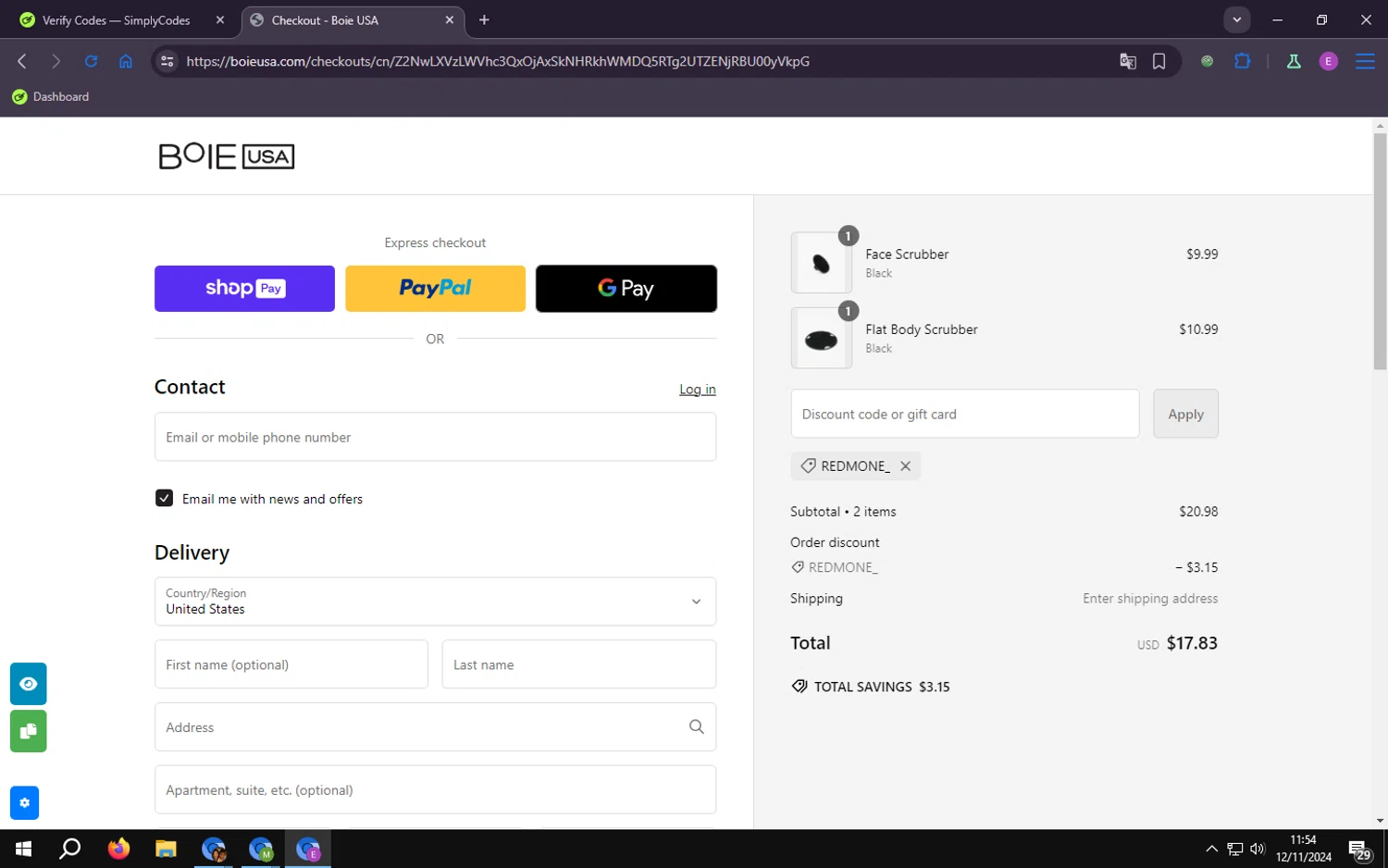Pay with Shop Pay button
This screenshot has width=1388, height=868.
pyautogui.click(x=244, y=289)
